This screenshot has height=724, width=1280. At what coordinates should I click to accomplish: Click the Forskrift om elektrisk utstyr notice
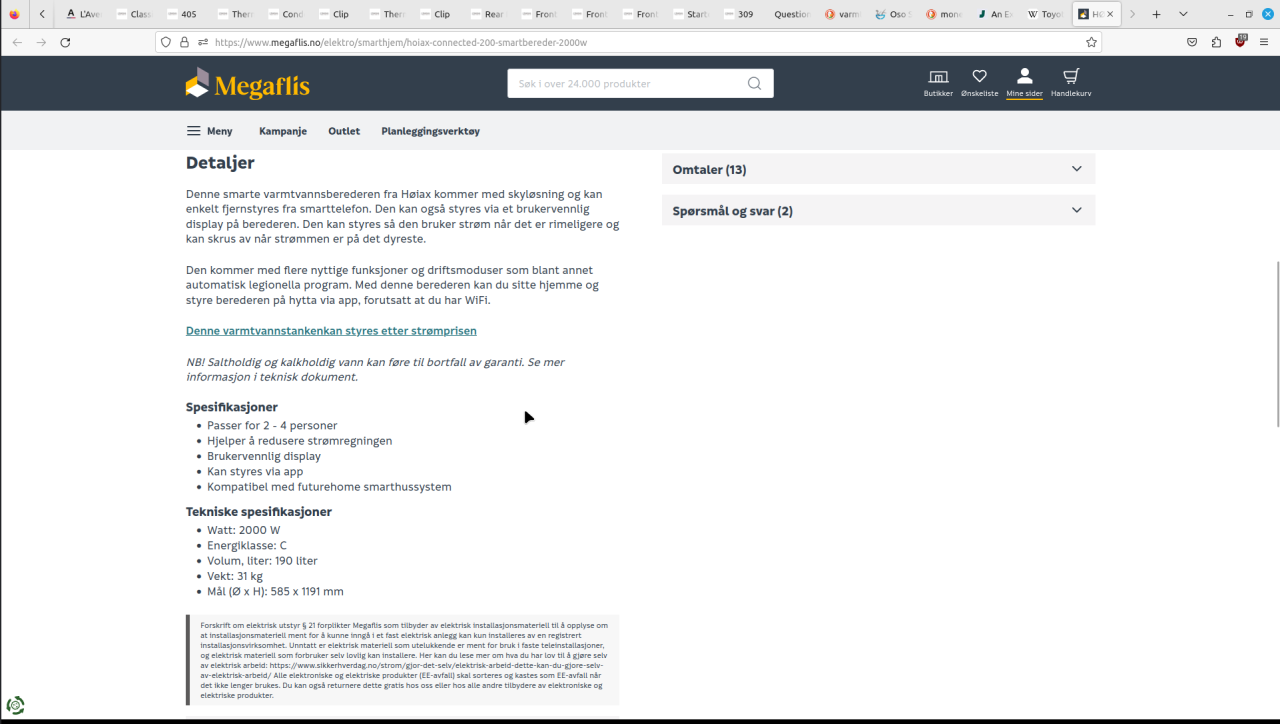click(403, 660)
